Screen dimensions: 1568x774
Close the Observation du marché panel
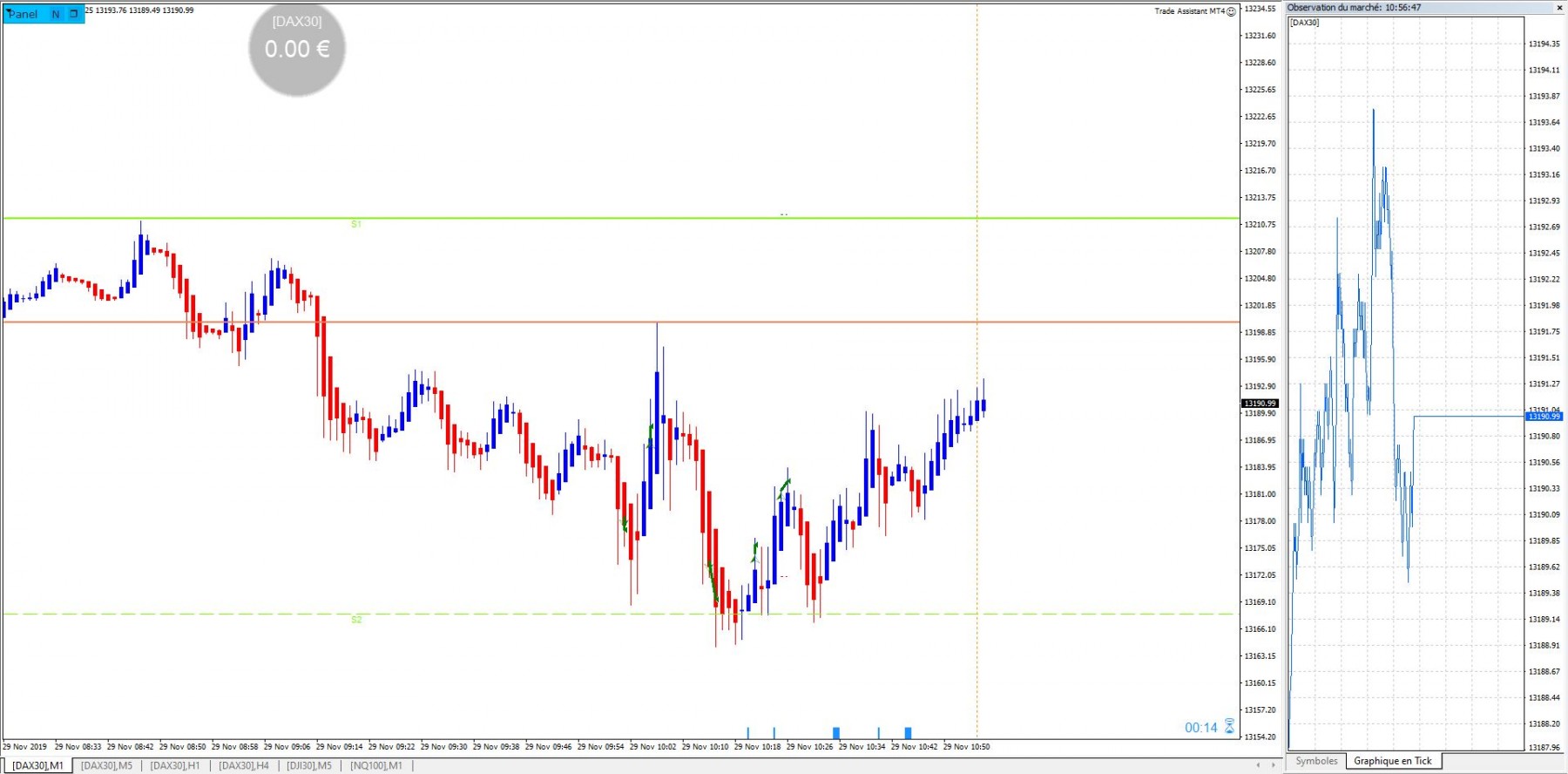pyautogui.click(x=1559, y=8)
